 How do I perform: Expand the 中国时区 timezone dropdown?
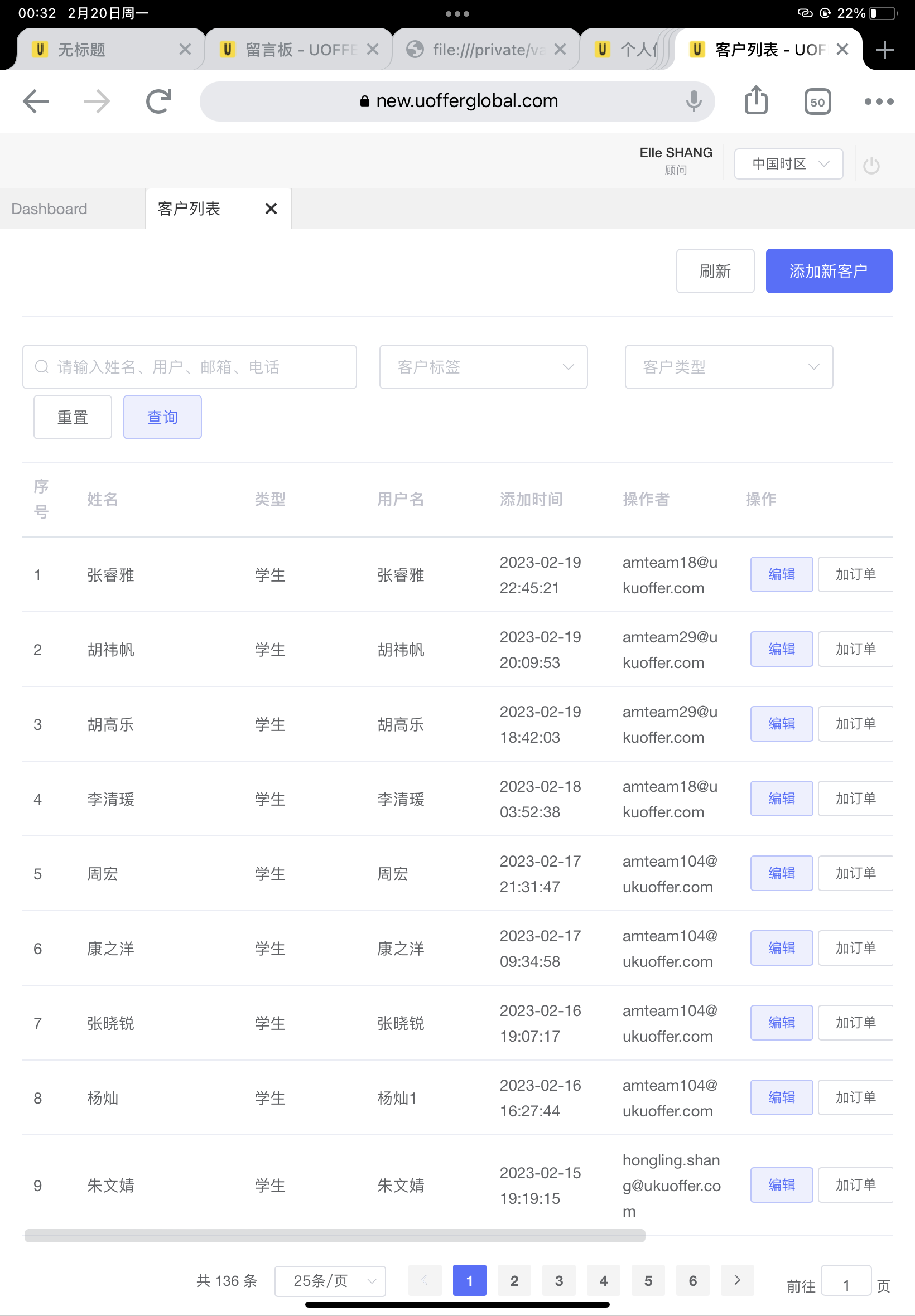pyautogui.click(x=788, y=164)
